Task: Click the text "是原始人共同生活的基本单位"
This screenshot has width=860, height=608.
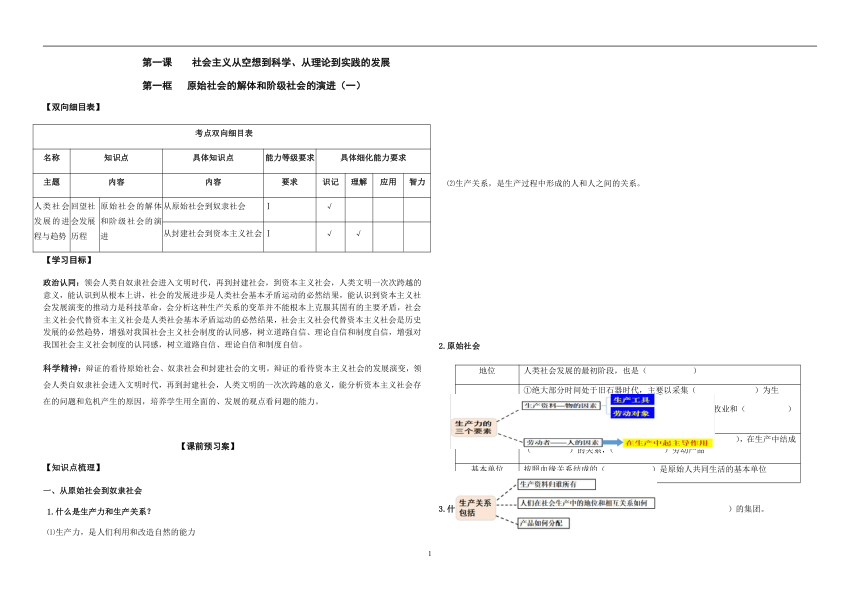Action: point(713,470)
